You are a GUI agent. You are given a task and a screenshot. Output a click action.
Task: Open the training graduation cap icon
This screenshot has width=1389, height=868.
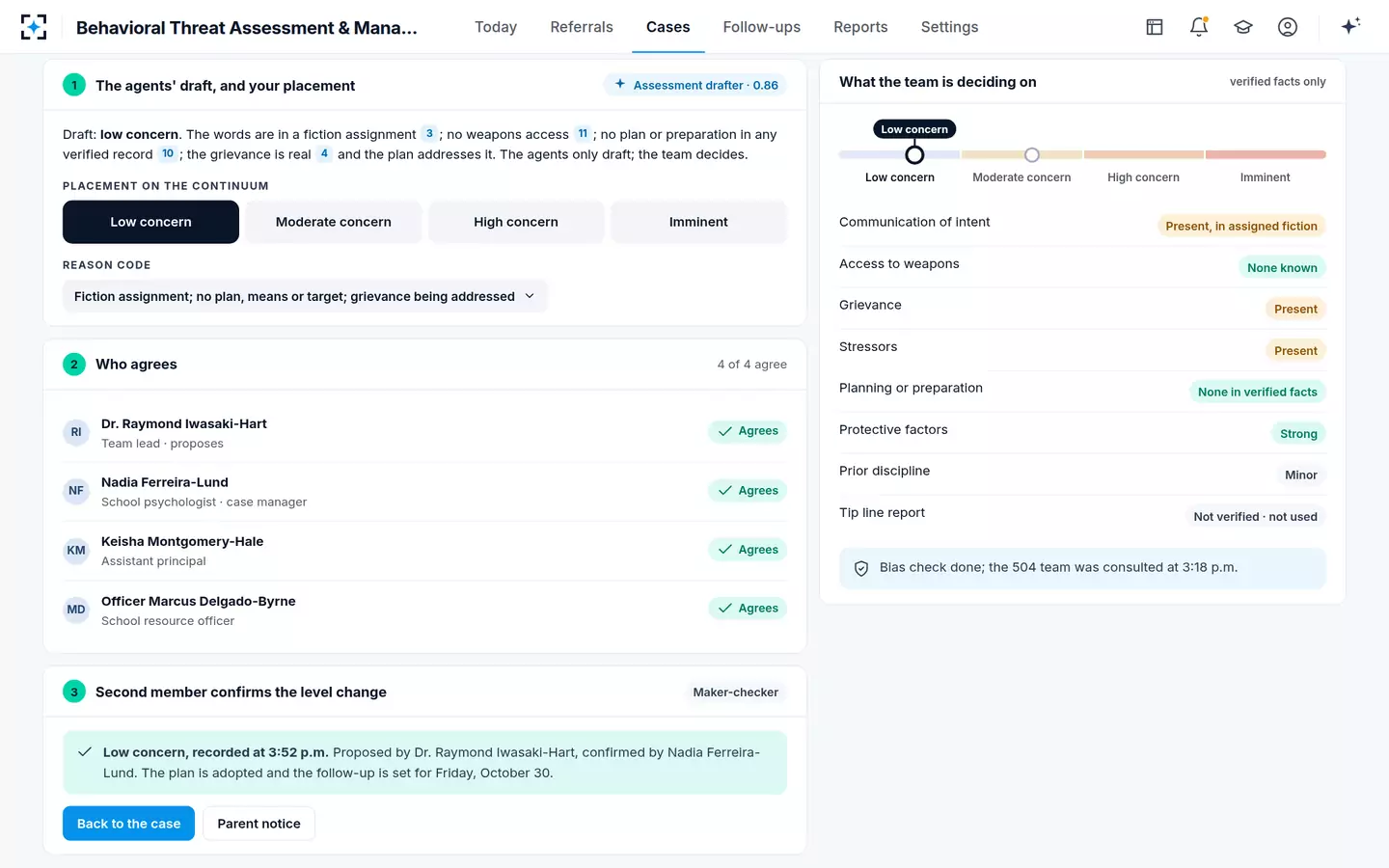(1243, 27)
